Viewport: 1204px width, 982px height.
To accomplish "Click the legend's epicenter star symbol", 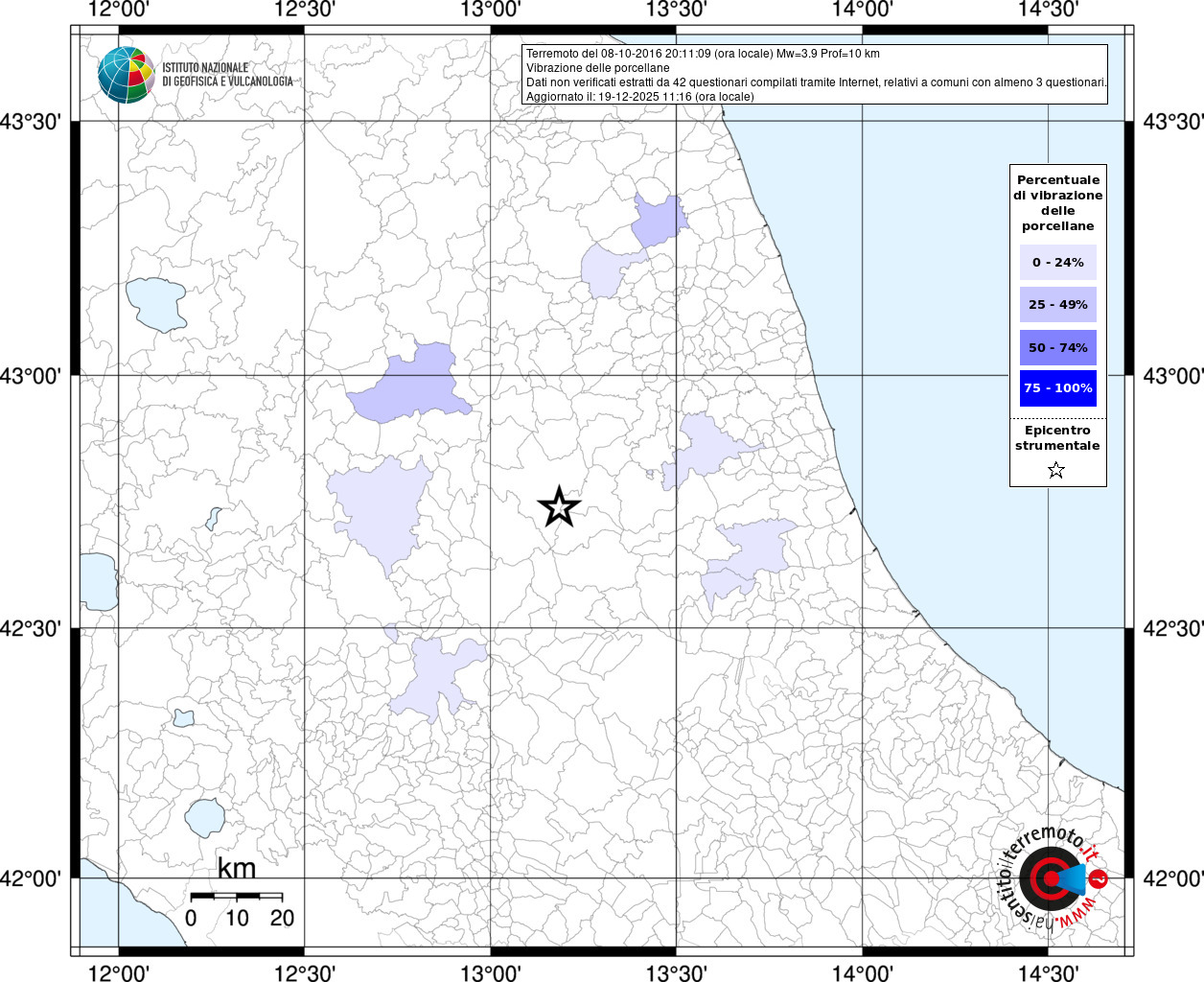I will pyautogui.click(x=1056, y=470).
